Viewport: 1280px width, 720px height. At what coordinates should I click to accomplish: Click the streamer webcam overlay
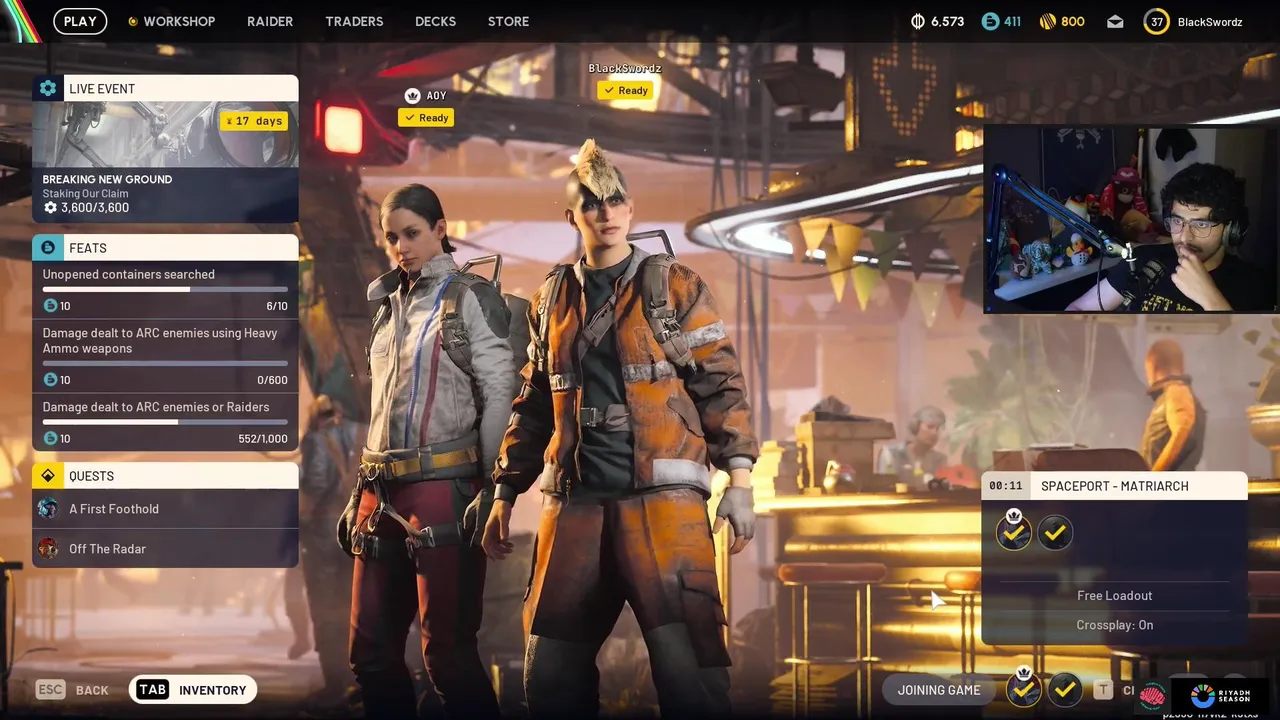point(1131,219)
